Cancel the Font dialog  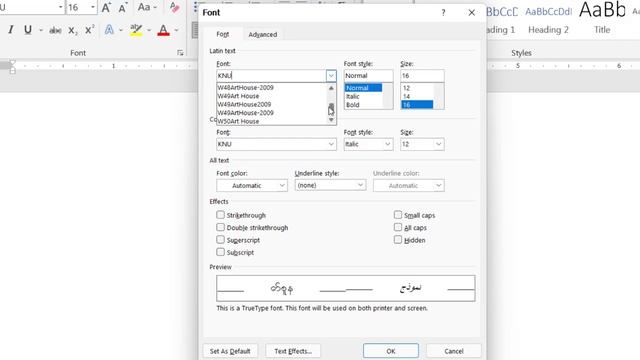click(453, 351)
